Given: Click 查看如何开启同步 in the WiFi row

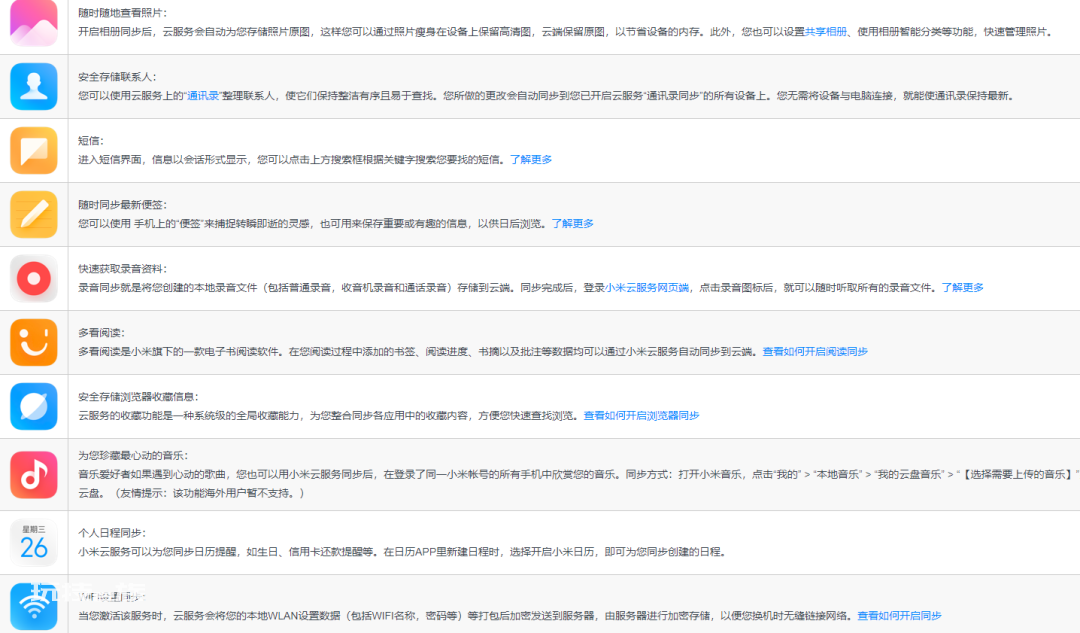Looking at the screenshot, I should [900, 616].
